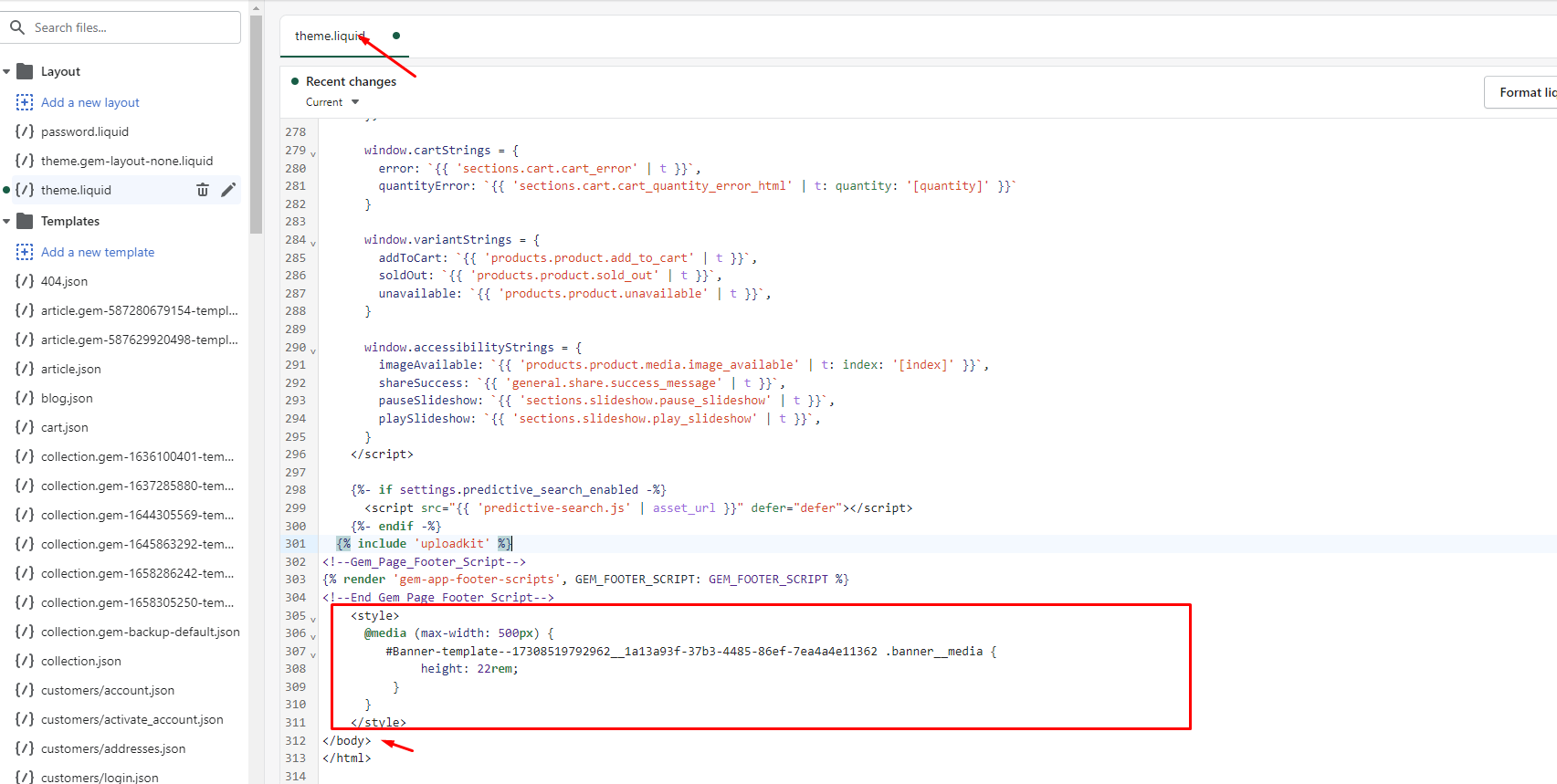This screenshot has height=784, width=1557.
Task: Click the blog.json file icon
Action: [25, 398]
